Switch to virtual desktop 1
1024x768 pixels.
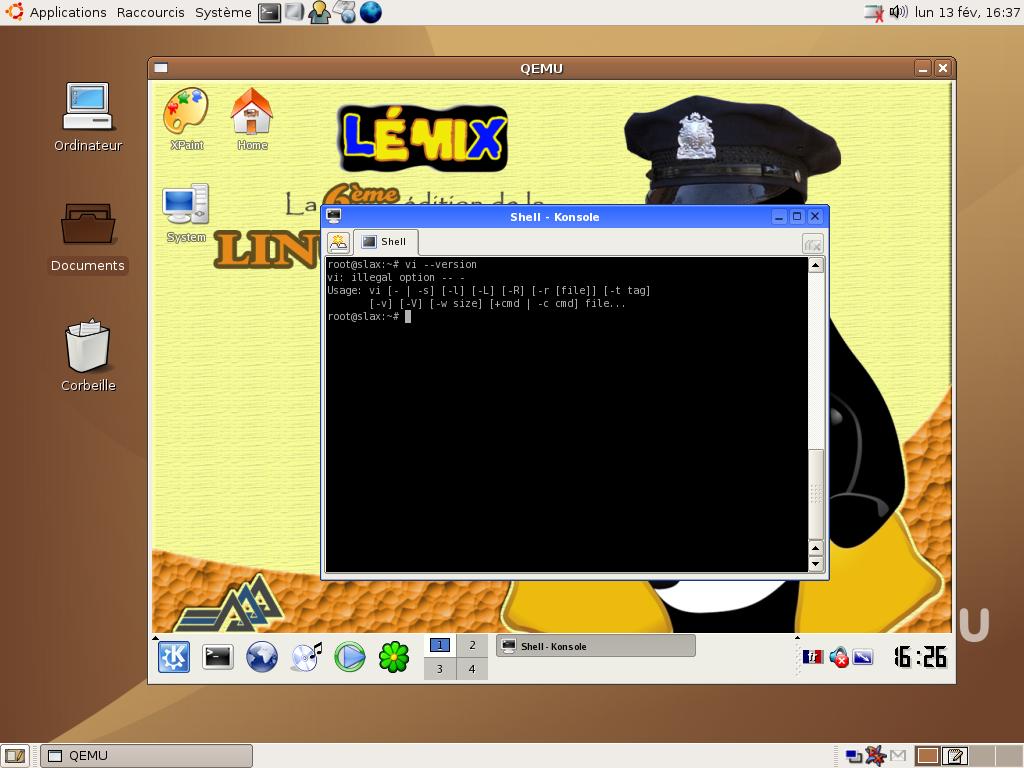tap(440, 645)
